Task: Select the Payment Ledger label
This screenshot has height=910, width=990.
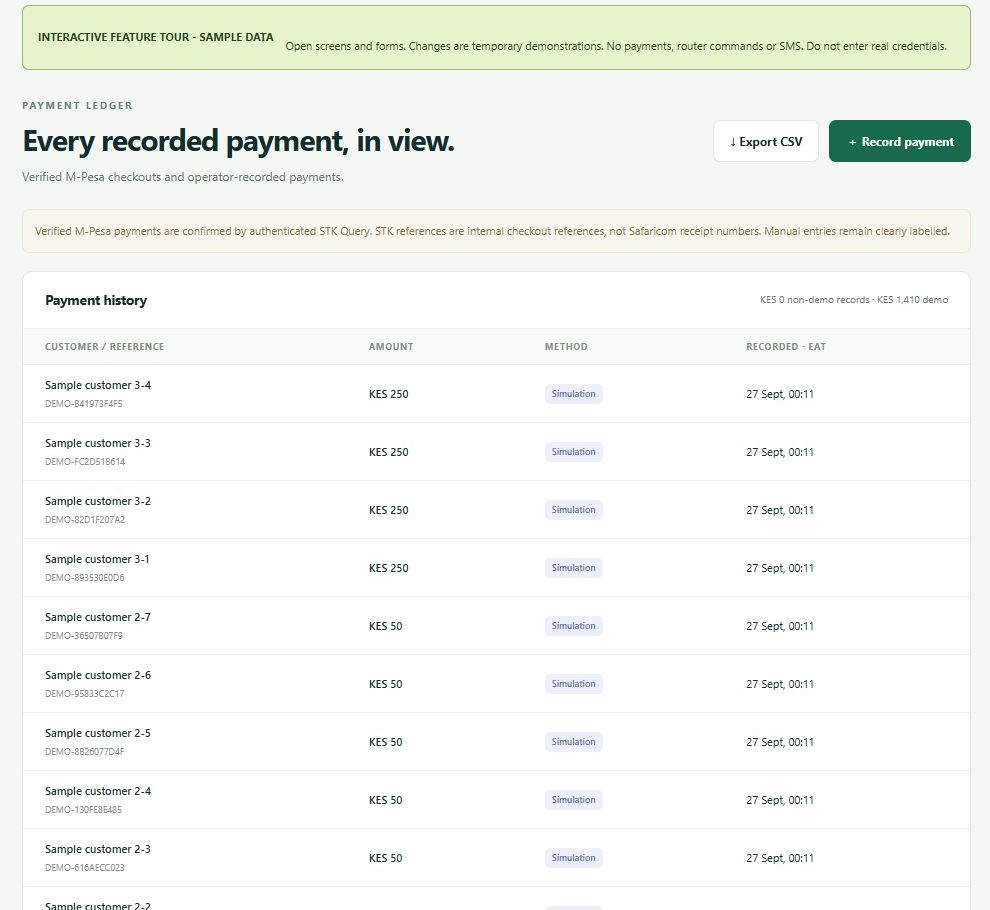Action: pos(77,105)
